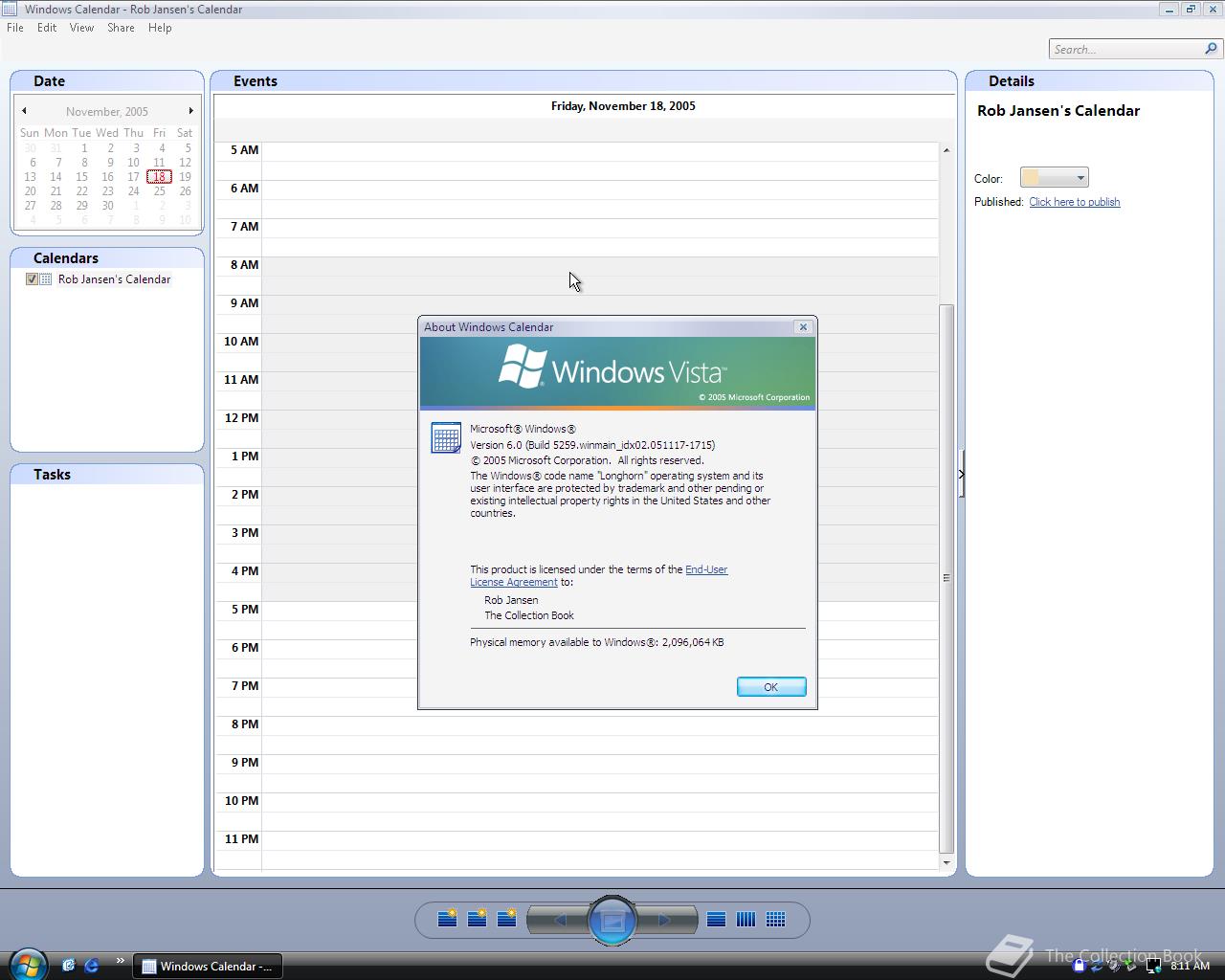Open the Color dropdown in Details
Screen dimensions: 1225x980
tap(1054, 178)
